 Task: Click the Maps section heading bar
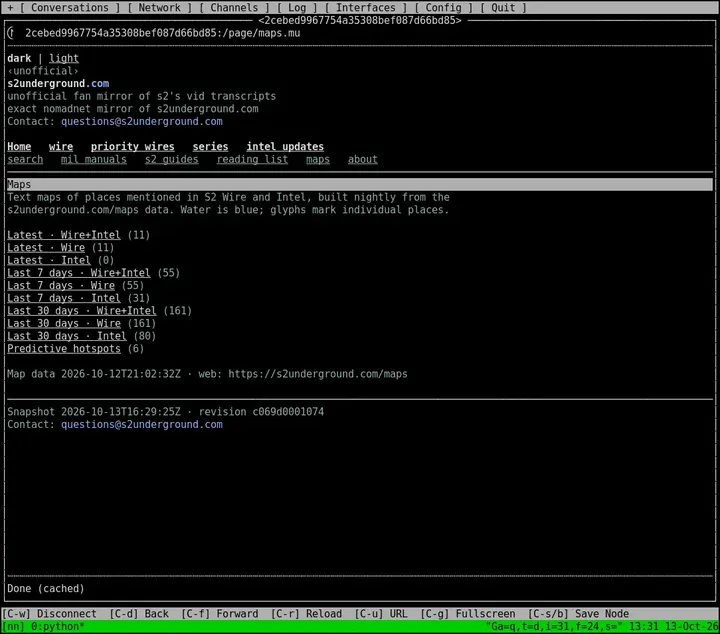360,185
